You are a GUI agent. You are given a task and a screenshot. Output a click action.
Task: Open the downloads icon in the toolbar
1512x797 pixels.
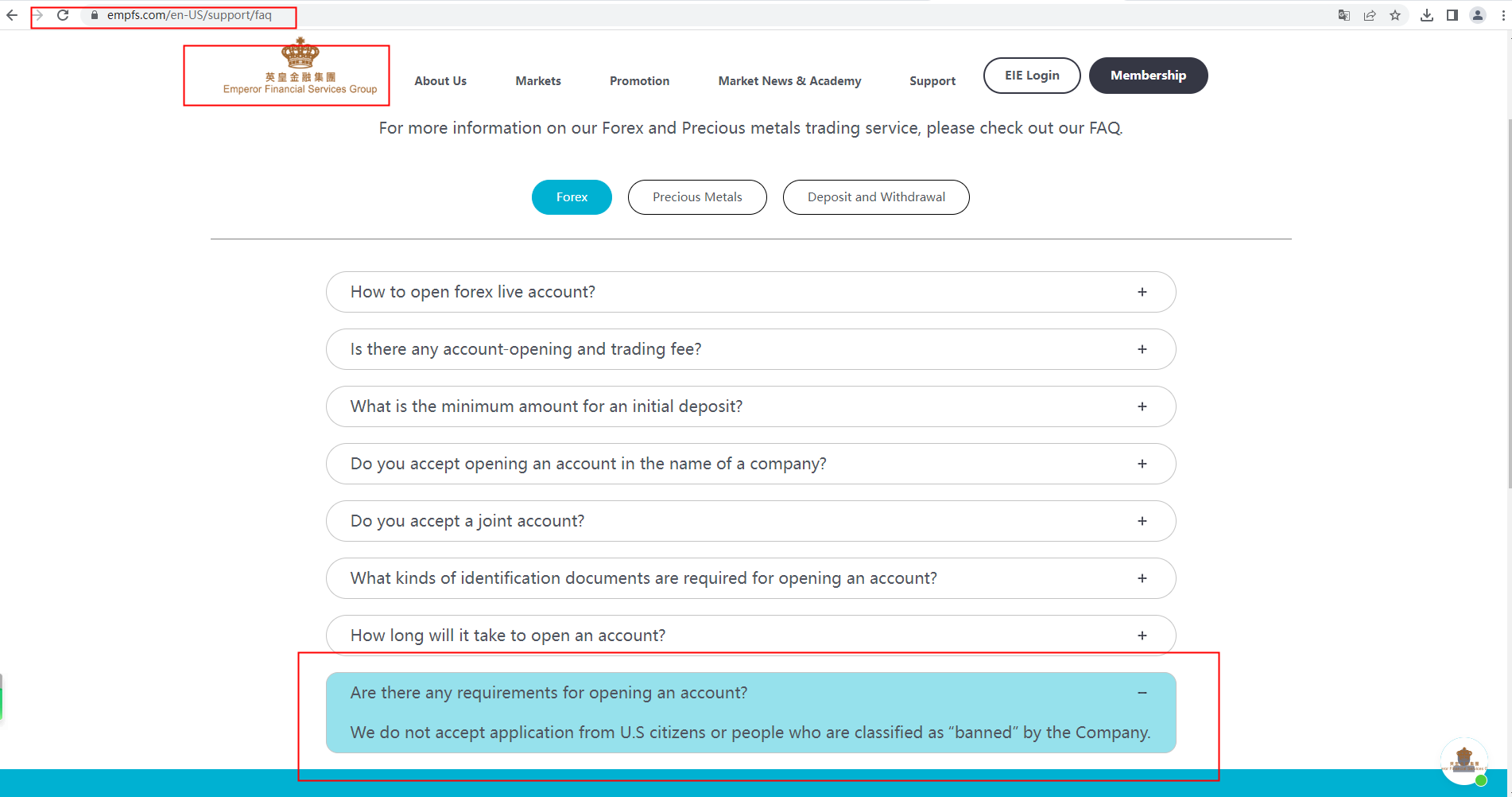pyautogui.click(x=1427, y=15)
